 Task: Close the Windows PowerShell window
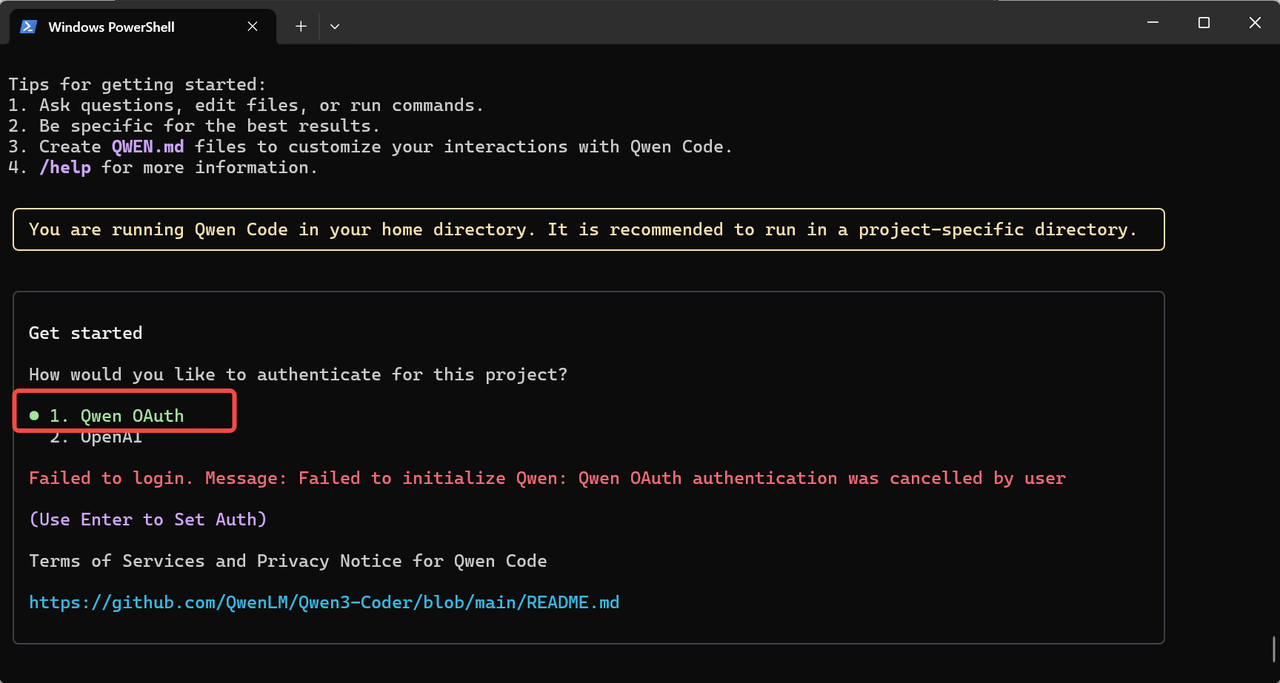[1255, 22]
